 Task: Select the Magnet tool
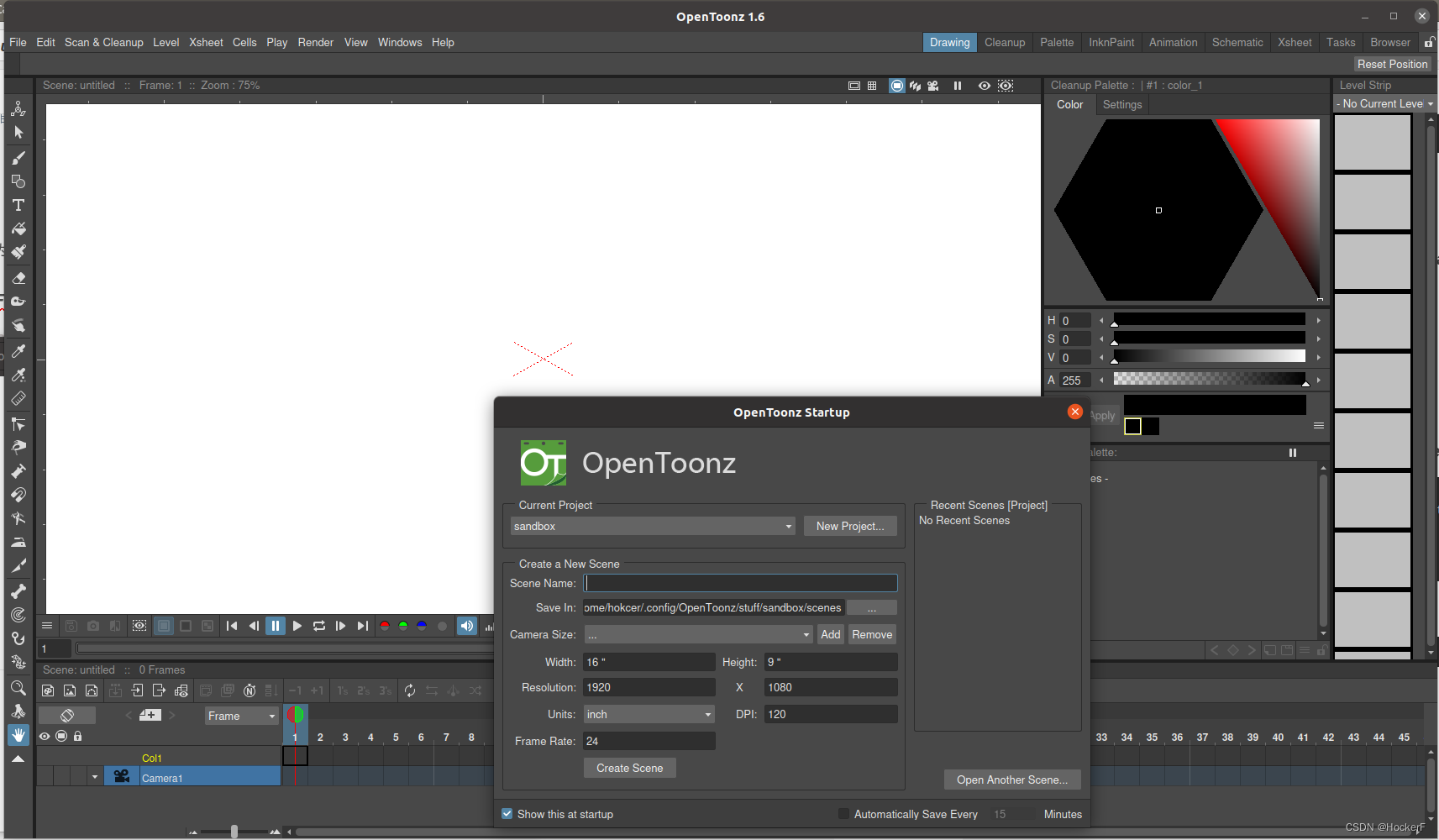pyautogui.click(x=18, y=495)
